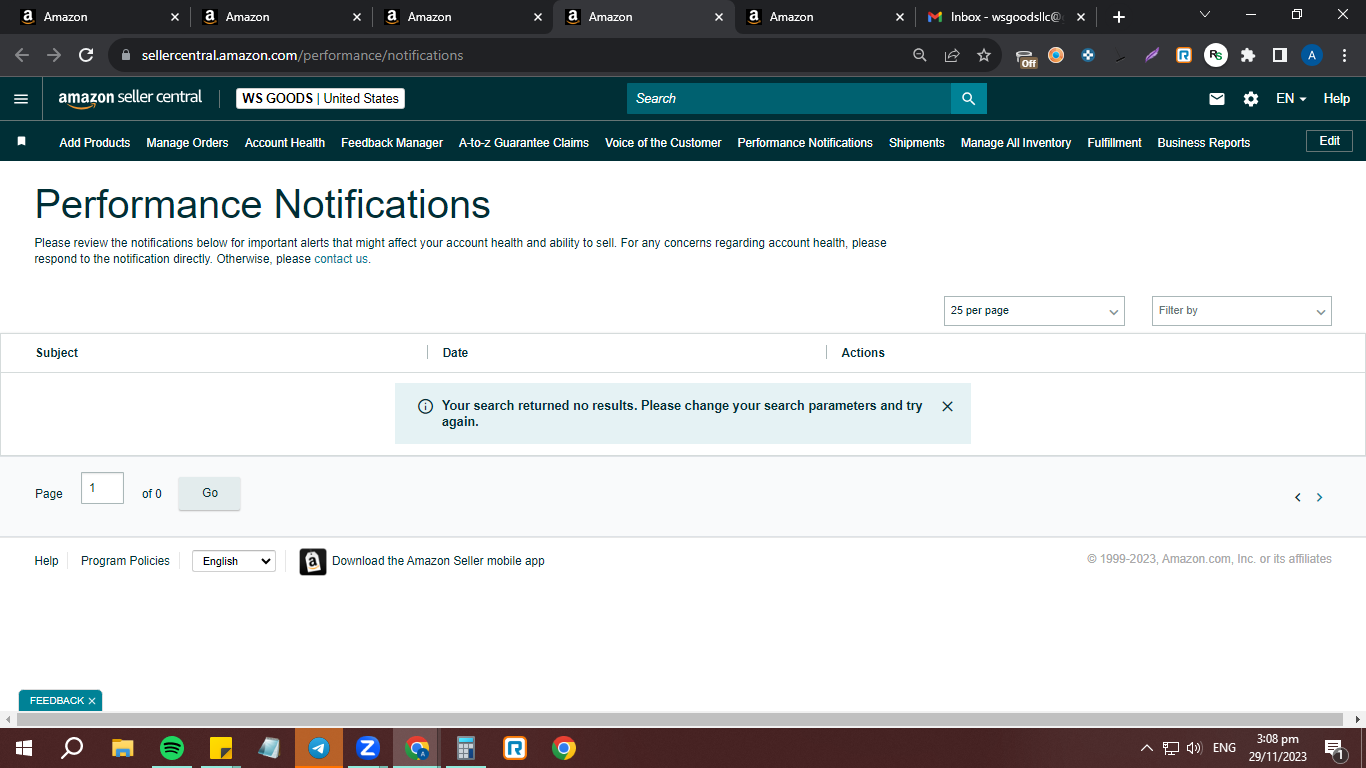The image size is (1366, 768).
Task: Open the Chrome Extensions puzzle icon
Action: pos(1248,55)
